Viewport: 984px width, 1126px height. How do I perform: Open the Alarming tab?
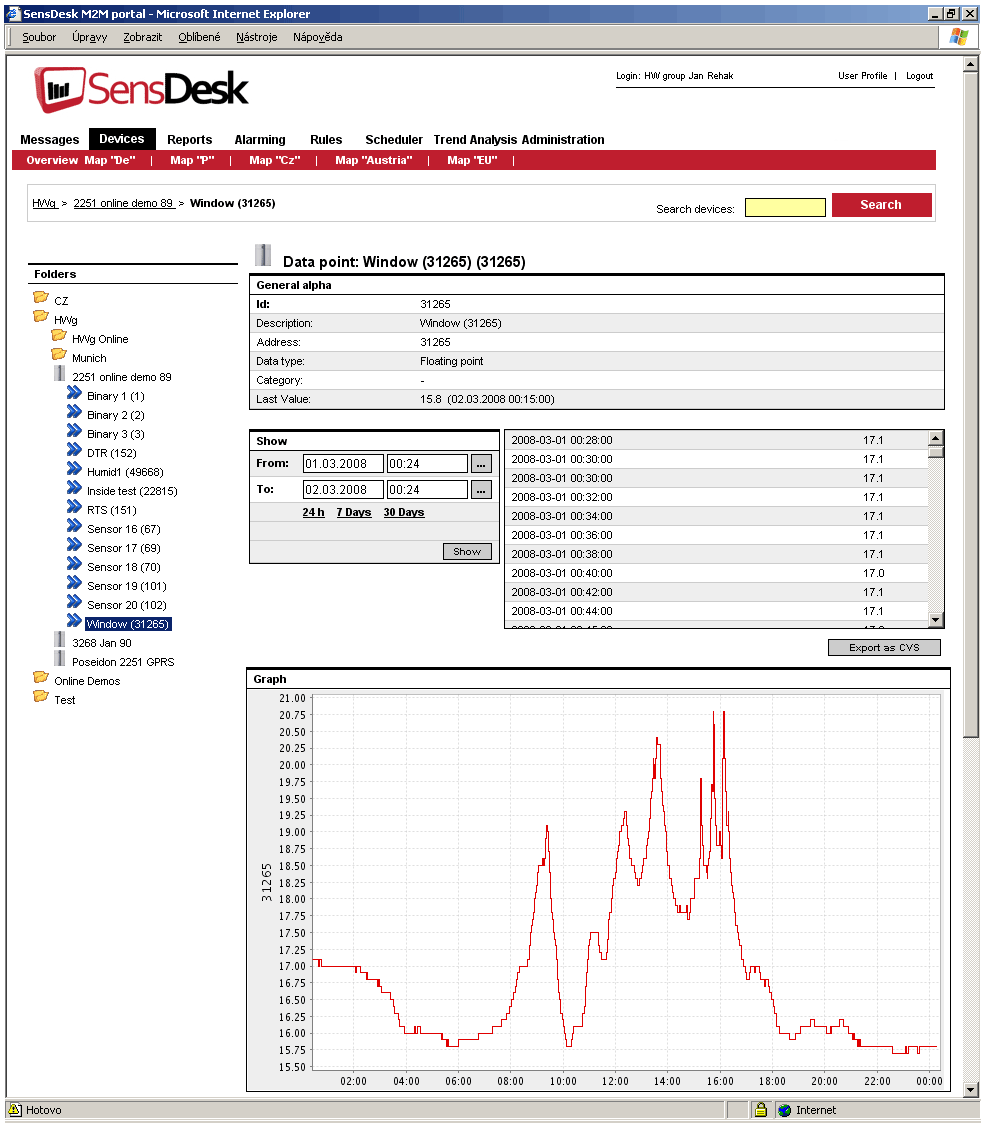[x=260, y=140]
